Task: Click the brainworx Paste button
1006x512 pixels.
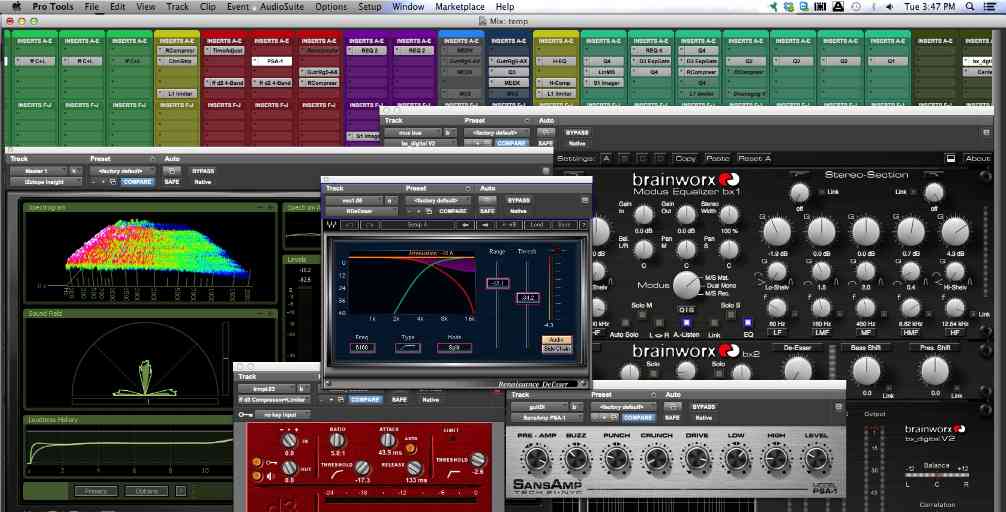Action: [717, 158]
